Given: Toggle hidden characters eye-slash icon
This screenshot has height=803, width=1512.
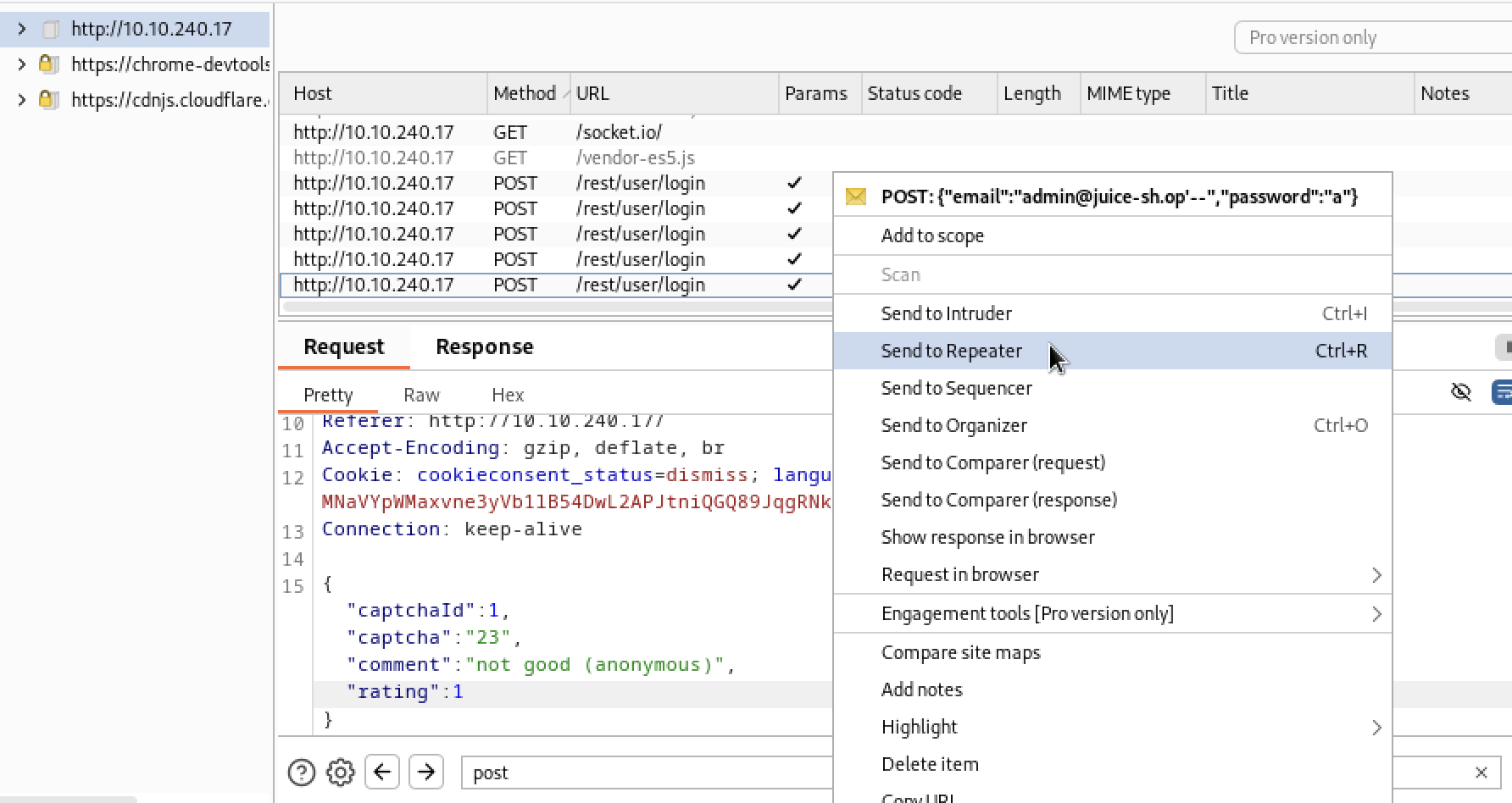Looking at the screenshot, I should 1460,392.
